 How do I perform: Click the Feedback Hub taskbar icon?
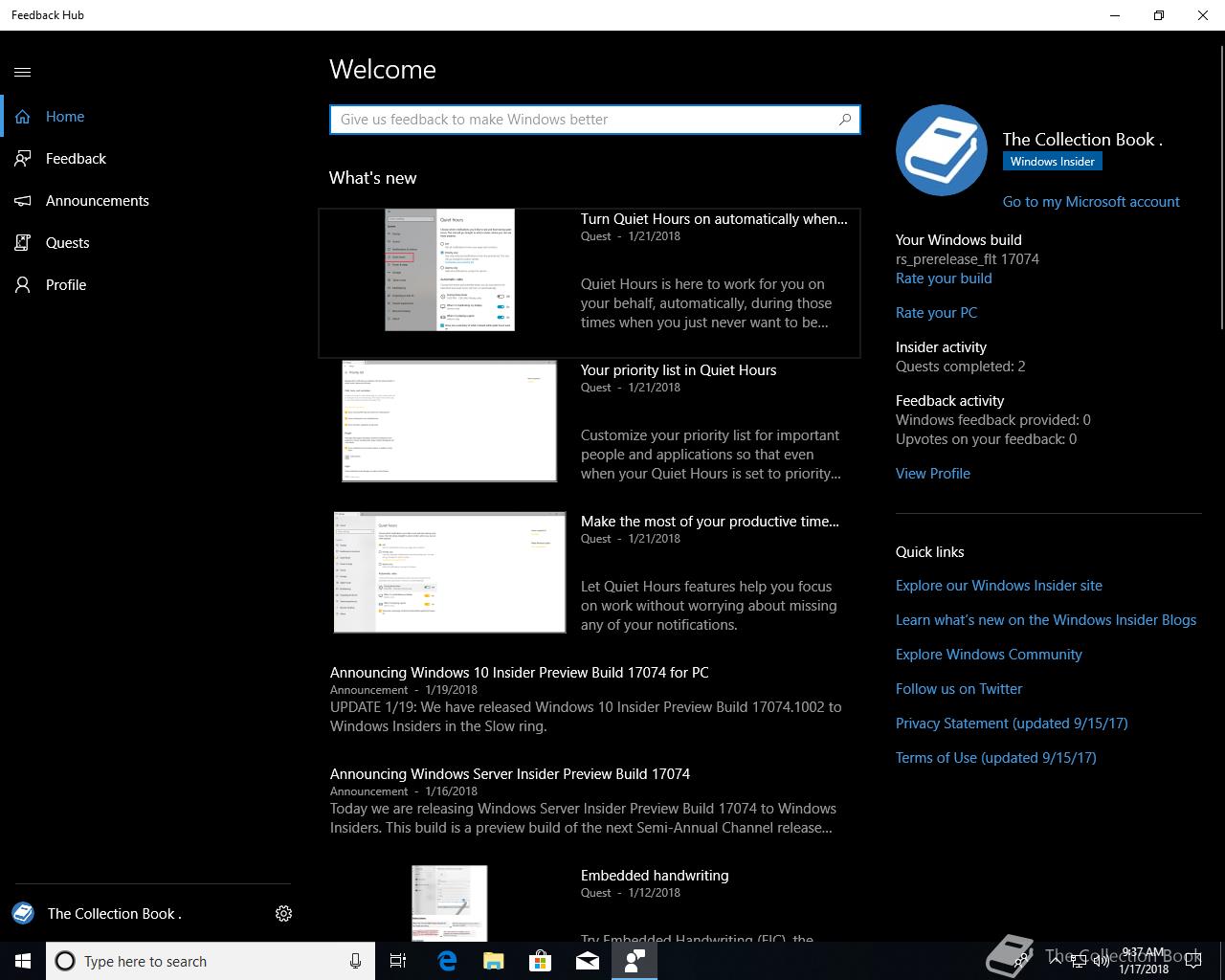pos(635,961)
